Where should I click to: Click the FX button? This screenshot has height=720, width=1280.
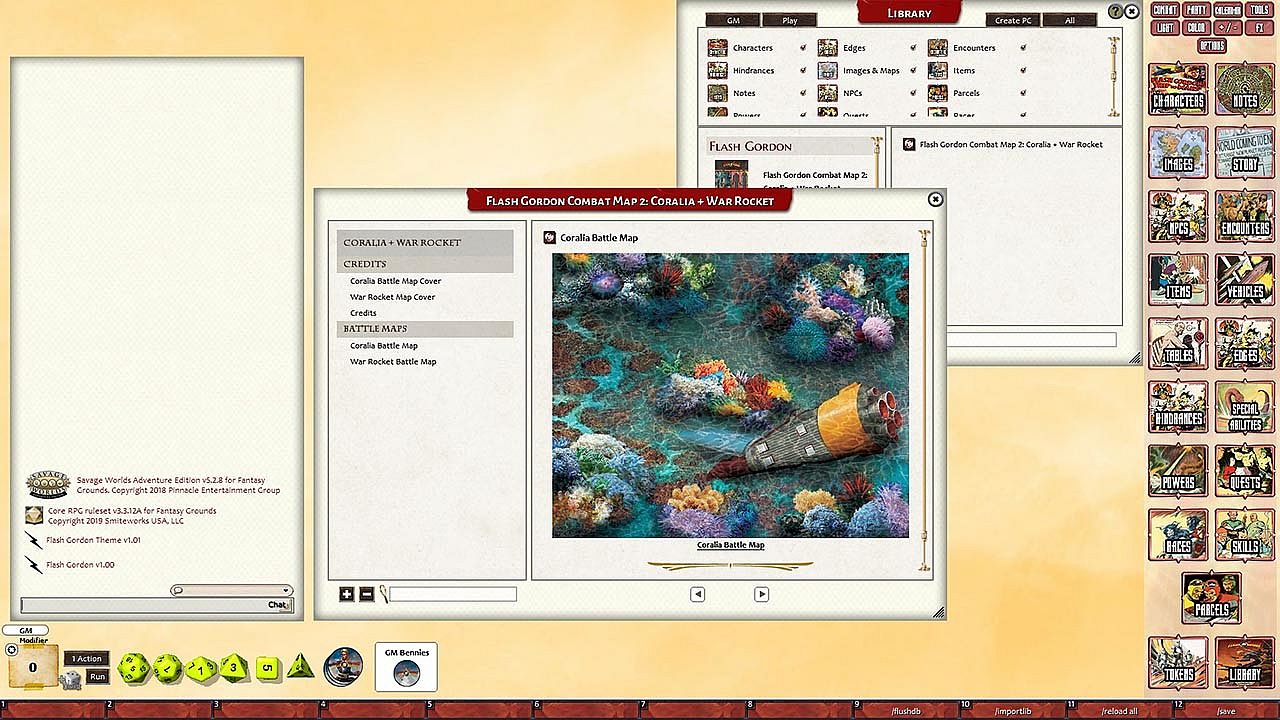pyautogui.click(x=1260, y=28)
